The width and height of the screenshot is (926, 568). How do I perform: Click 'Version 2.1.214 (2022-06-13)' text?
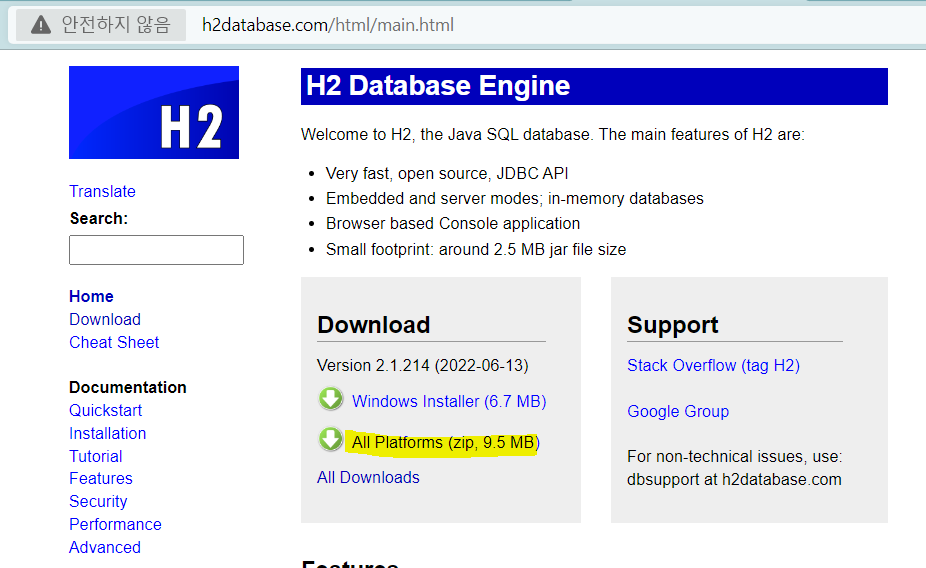(x=423, y=365)
